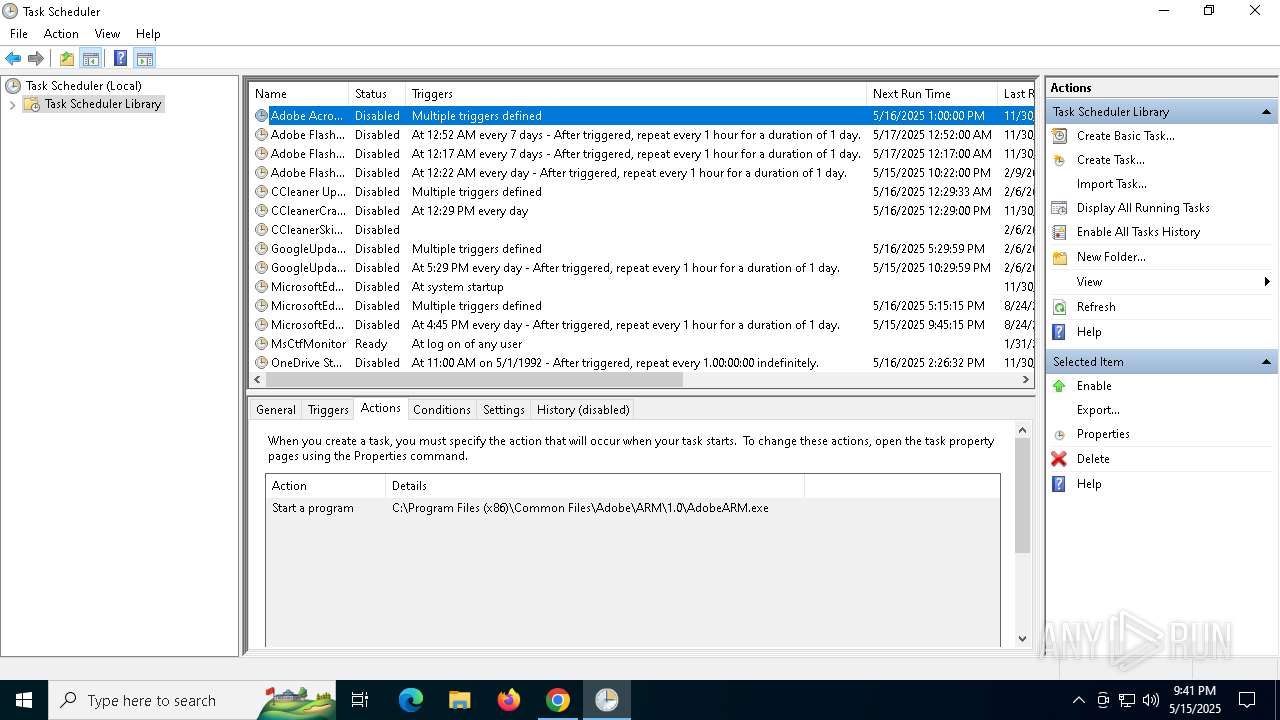Open Firefox from the taskbar
The height and width of the screenshot is (720, 1280).
coord(509,700)
